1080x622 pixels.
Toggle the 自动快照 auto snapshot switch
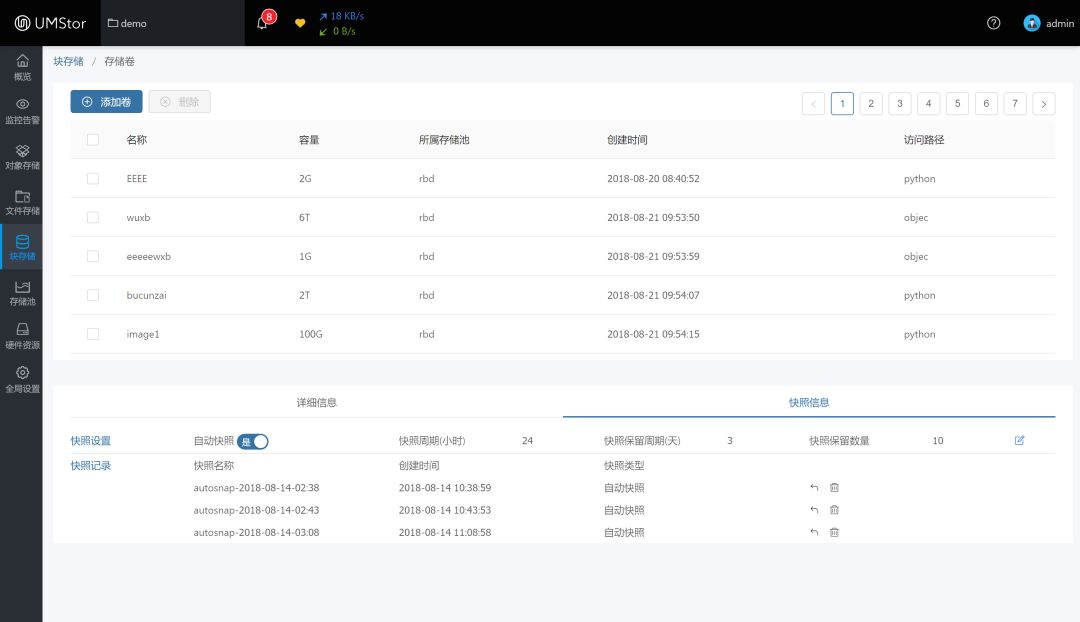tap(253, 442)
